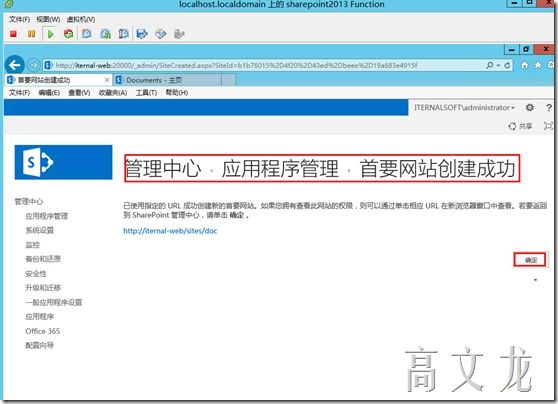
Task: Take a snapshot using the clock snapshot icon
Action: pos(86,34)
